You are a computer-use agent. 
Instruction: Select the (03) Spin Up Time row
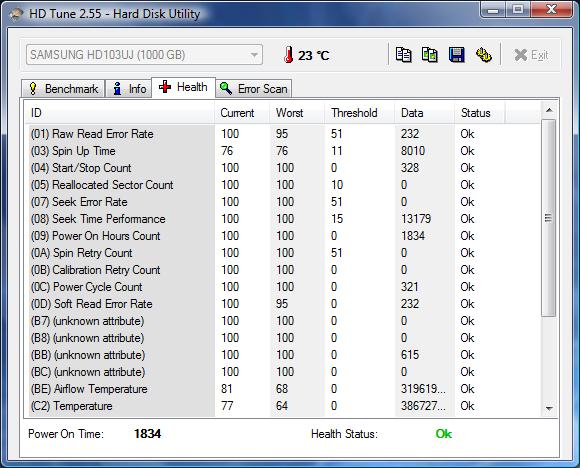(283, 151)
